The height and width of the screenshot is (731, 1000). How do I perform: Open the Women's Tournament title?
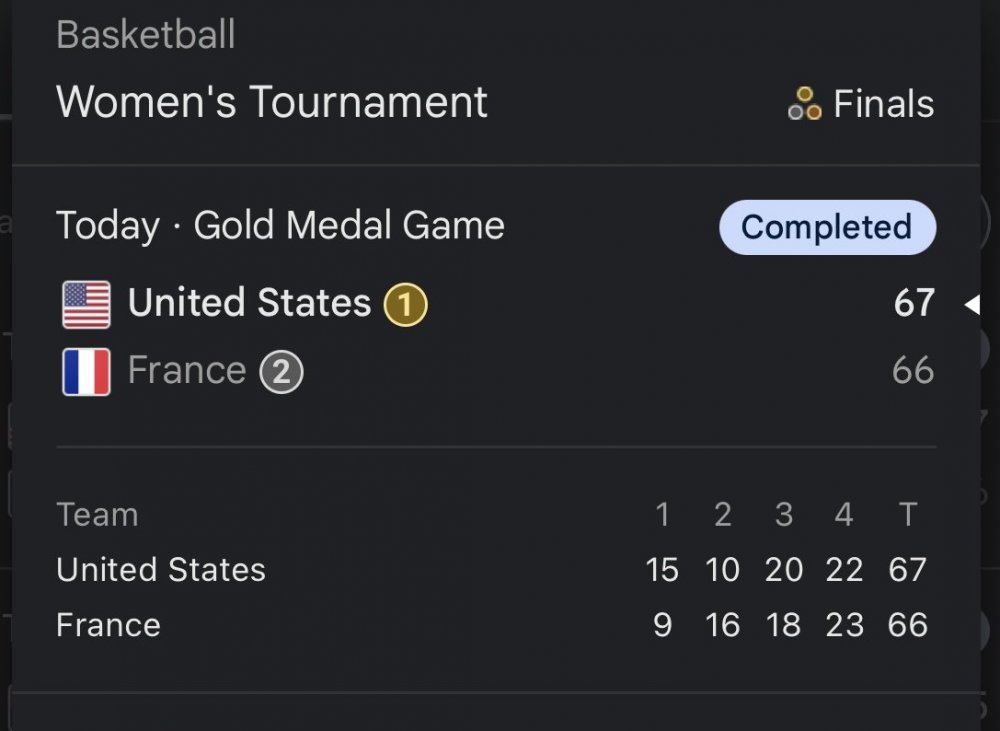pyautogui.click(x=272, y=103)
